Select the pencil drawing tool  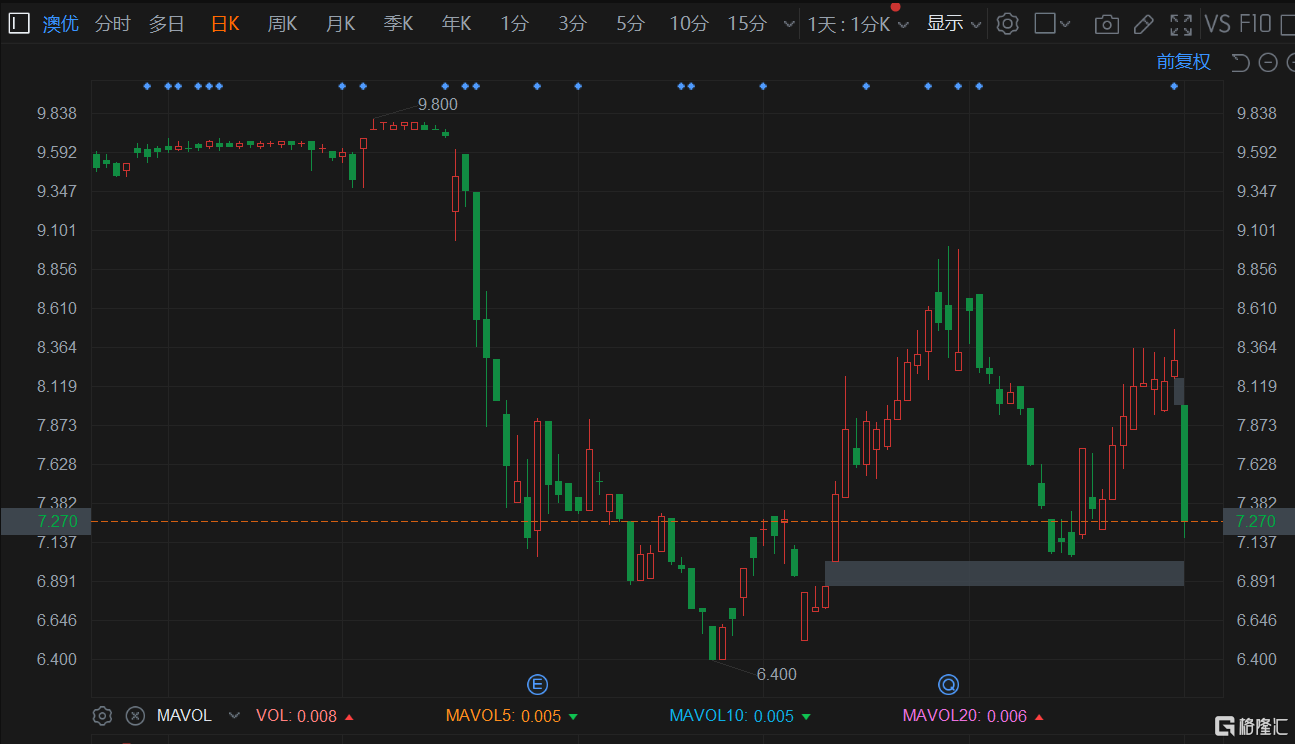point(1143,24)
